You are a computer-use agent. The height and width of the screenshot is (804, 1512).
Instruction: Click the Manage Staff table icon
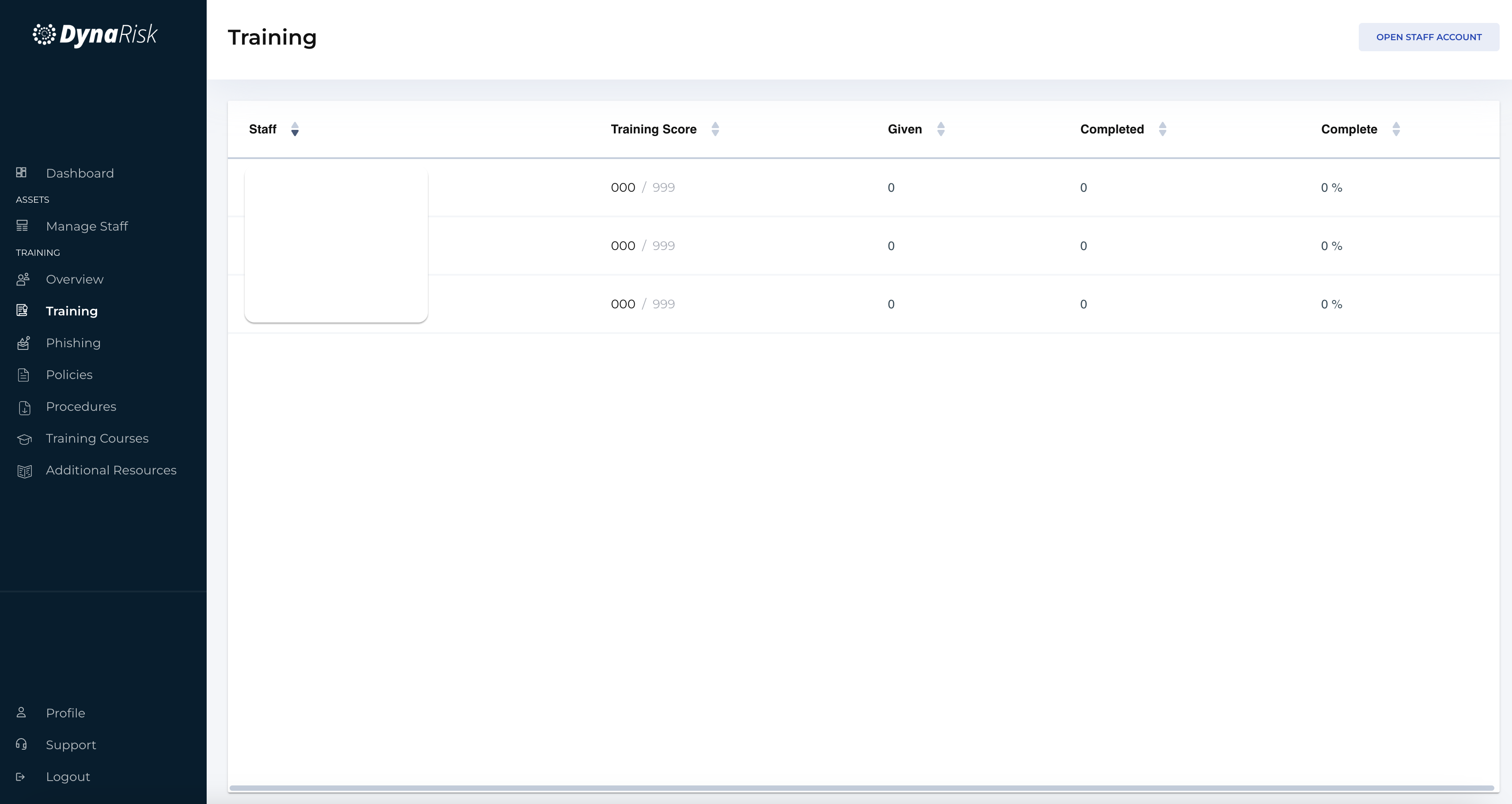[x=23, y=226]
